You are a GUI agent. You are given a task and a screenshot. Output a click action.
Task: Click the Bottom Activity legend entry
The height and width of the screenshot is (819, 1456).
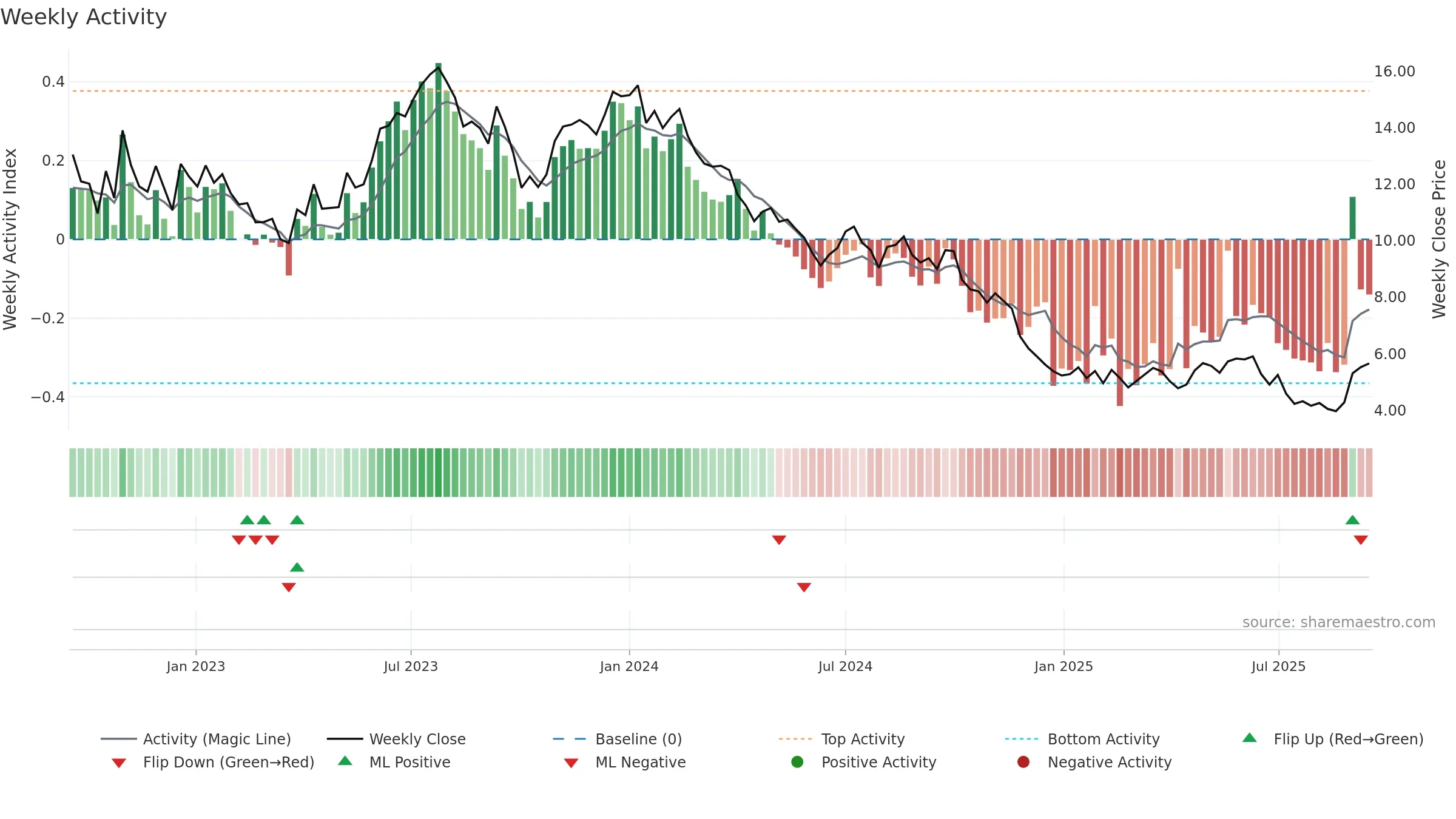click(1082, 739)
